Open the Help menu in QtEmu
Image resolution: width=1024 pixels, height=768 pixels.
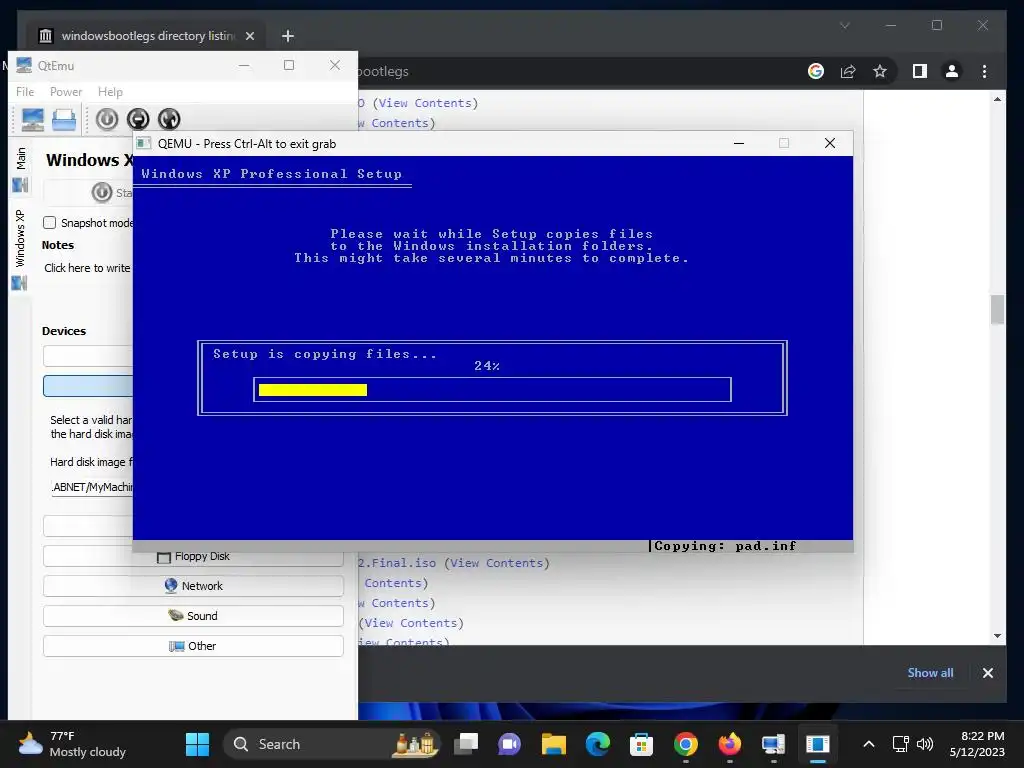pyautogui.click(x=110, y=92)
